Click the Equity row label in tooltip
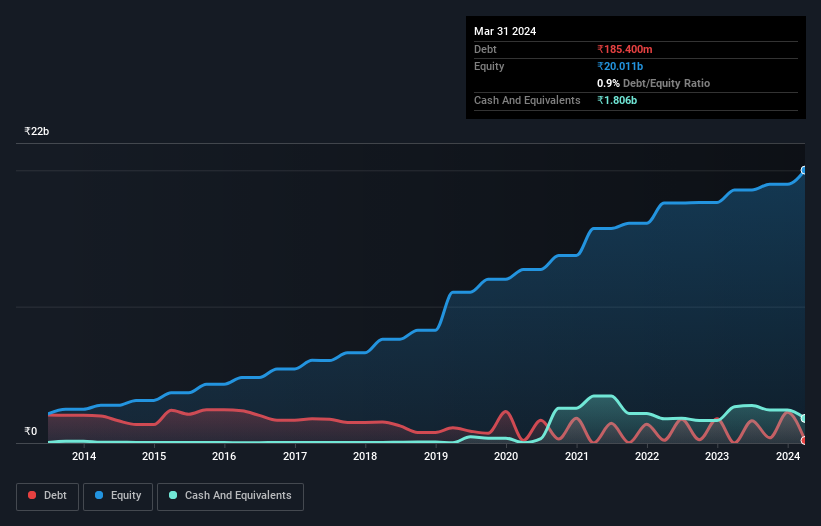821x526 pixels. pos(489,66)
